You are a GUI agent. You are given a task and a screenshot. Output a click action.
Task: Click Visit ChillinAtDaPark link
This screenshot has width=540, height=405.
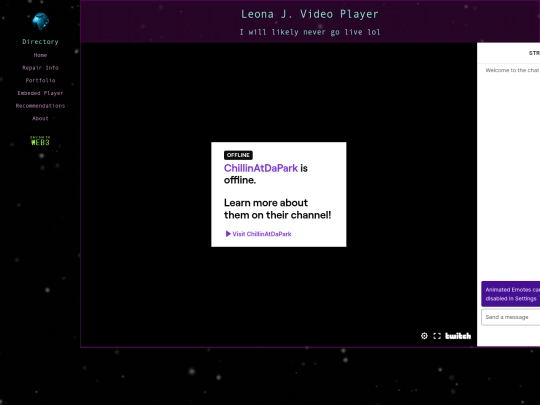point(258,234)
